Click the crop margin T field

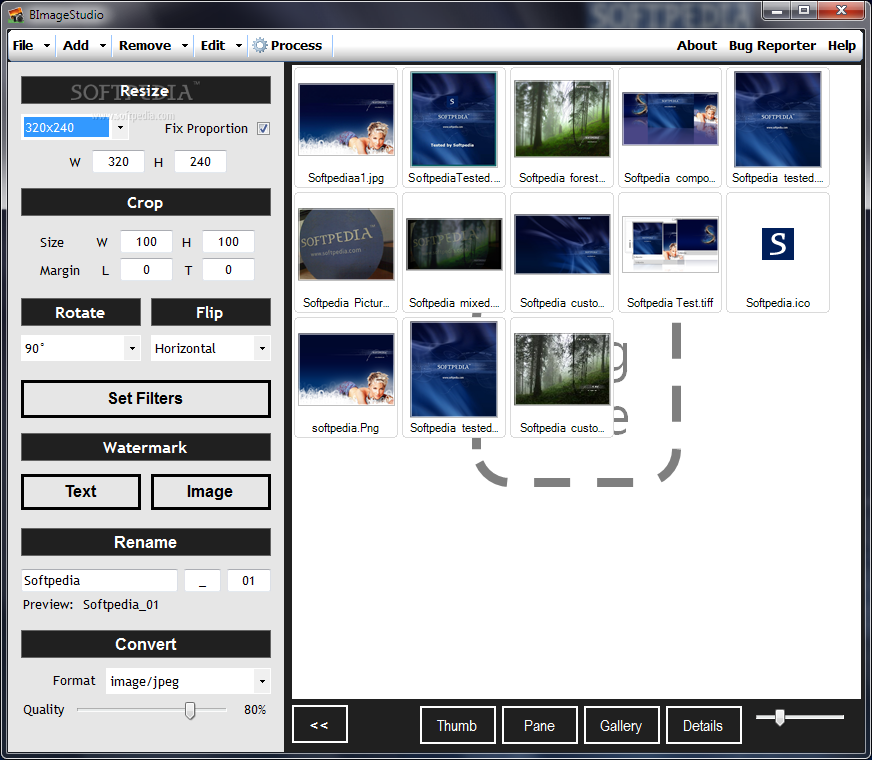point(228,270)
